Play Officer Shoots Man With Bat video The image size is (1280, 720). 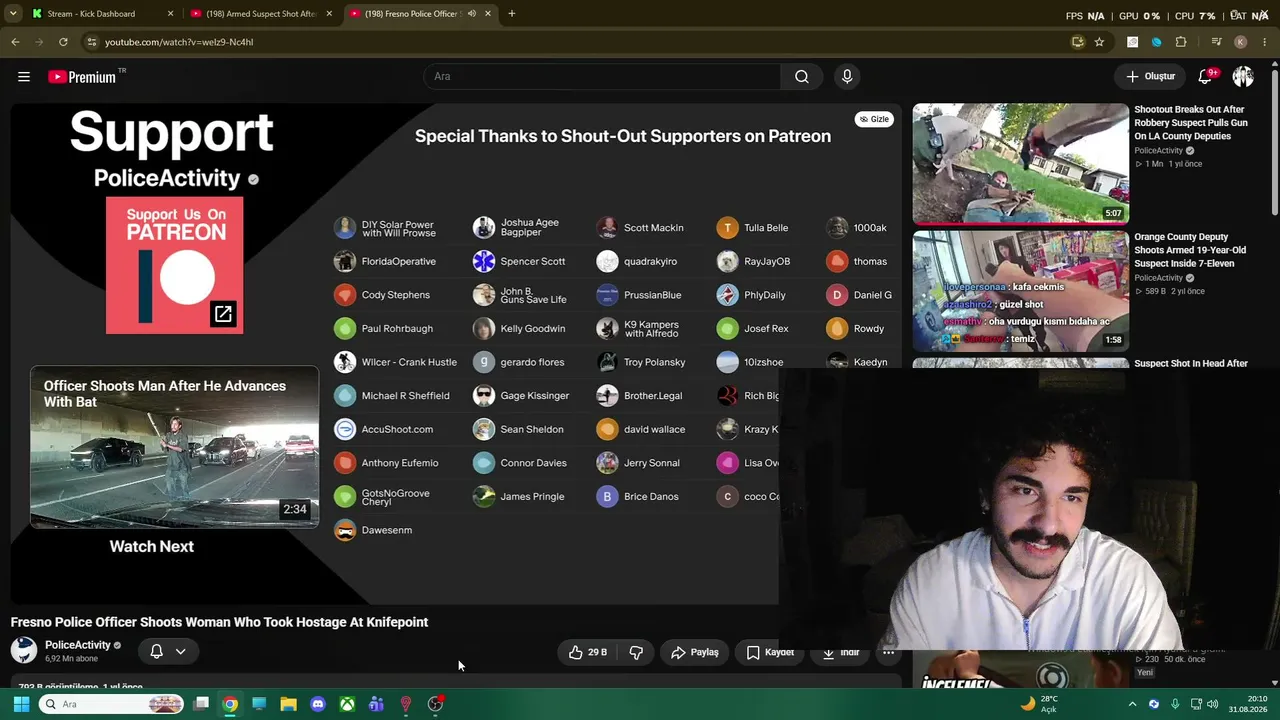tap(175, 447)
